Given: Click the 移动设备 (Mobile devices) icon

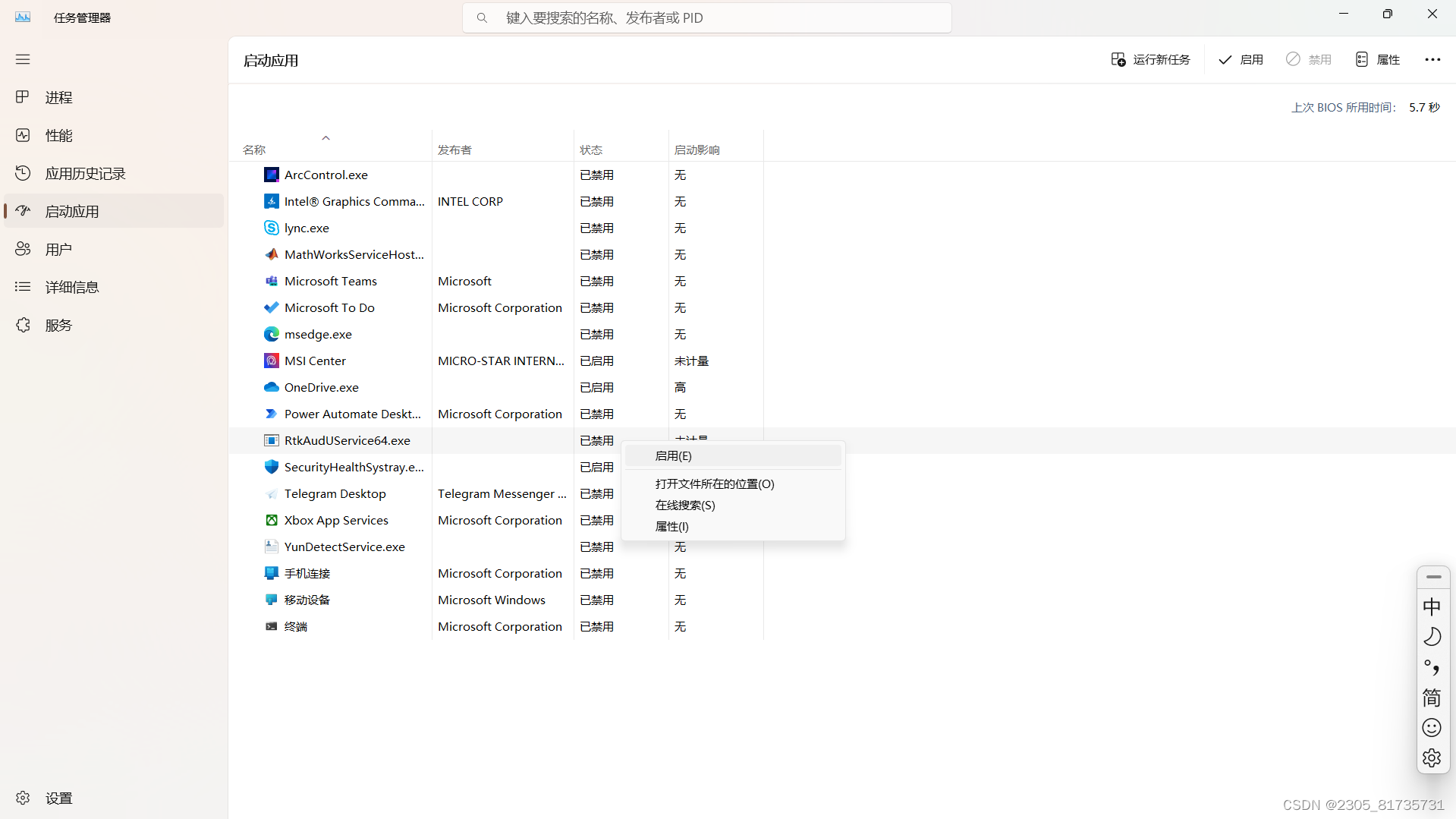Looking at the screenshot, I should click(x=271, y=600).
